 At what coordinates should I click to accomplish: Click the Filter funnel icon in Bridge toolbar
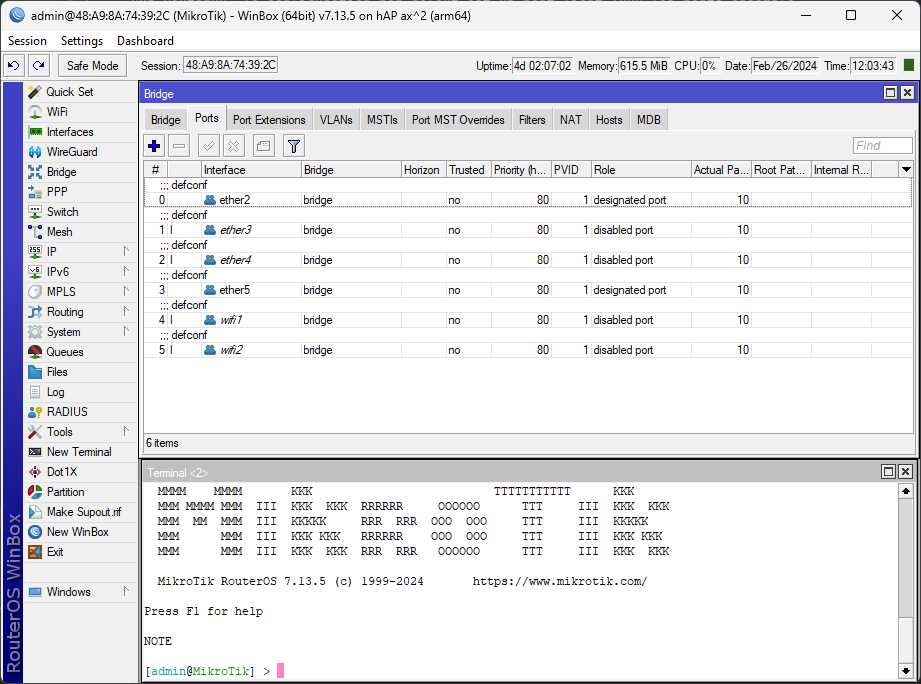(x=294, y=146)
